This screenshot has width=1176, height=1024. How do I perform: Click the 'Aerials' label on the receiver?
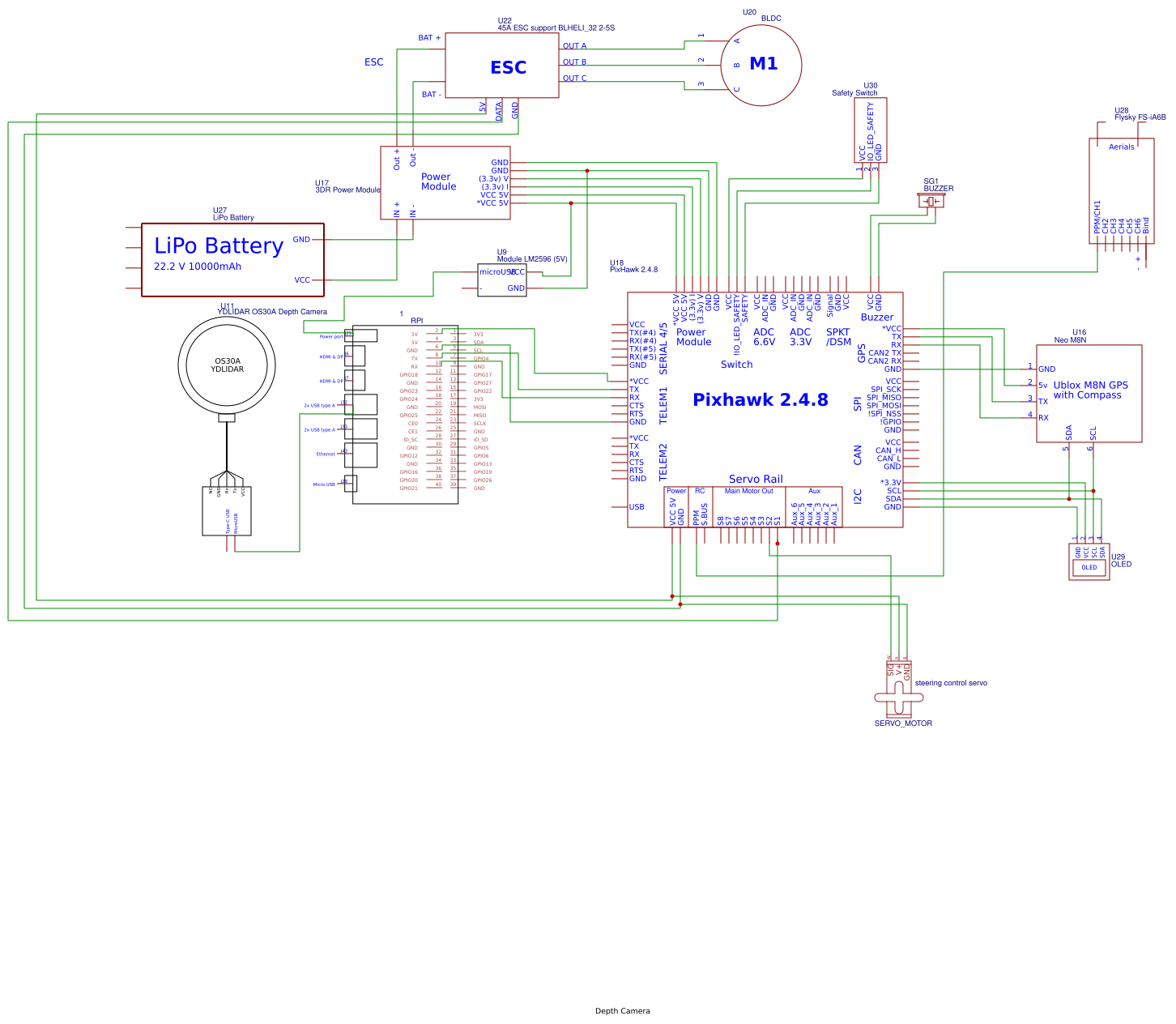pyautogui.click(x=1122, y=147)
